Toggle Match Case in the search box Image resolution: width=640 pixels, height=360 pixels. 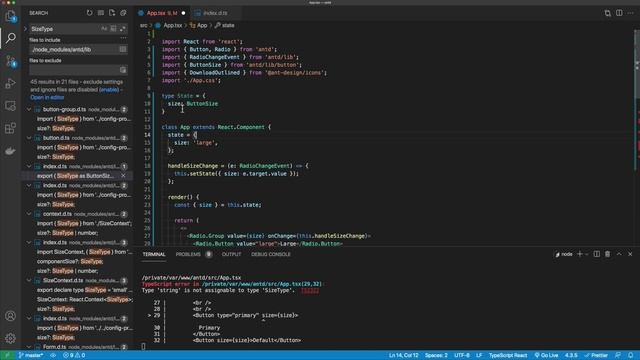click(104, 29)
